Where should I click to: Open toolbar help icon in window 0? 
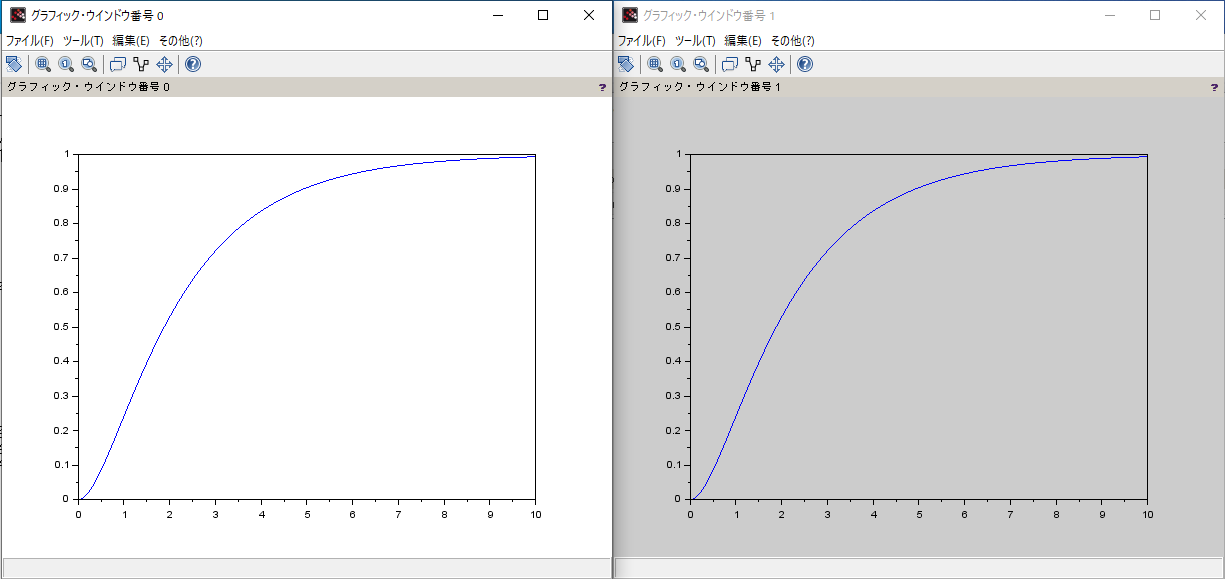[x=193, y=64]
